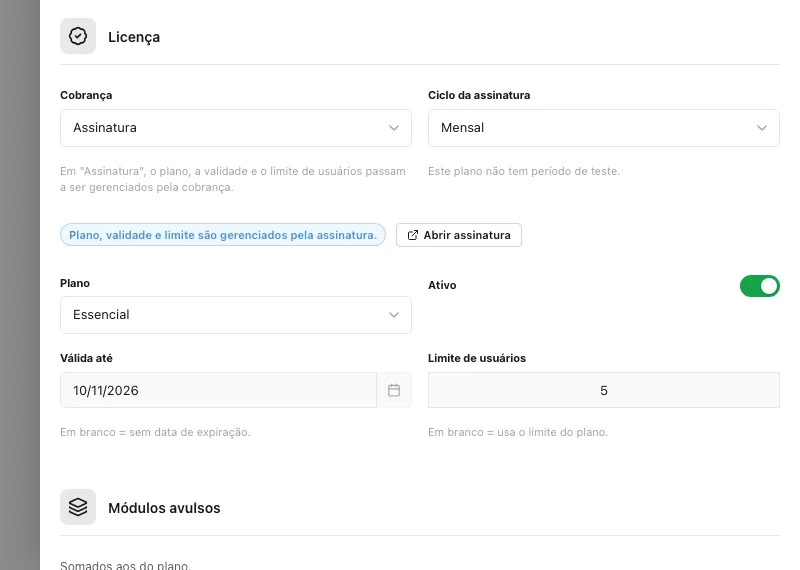Open the Ciclo da assinatura dropdown

point(604,128)
